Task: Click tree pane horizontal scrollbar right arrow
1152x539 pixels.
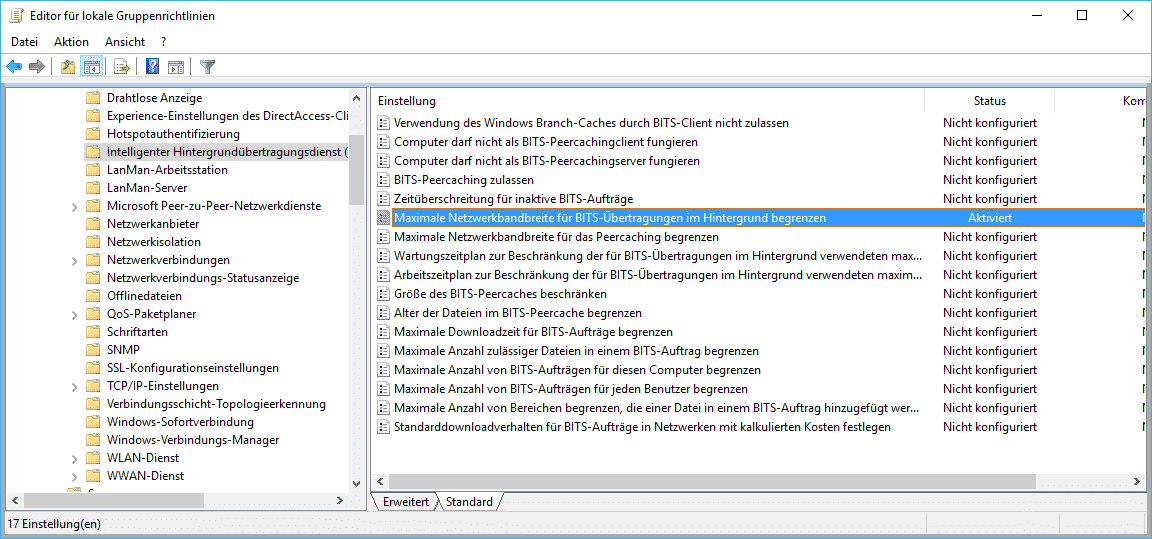Action: click(339, 500)
